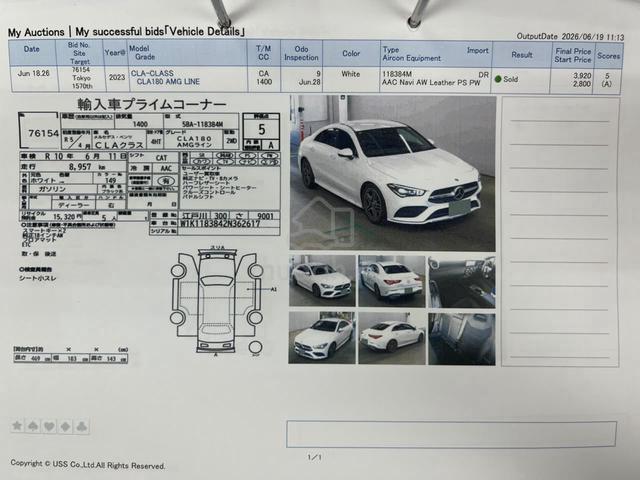Click the star marker icon

[17, 426]
